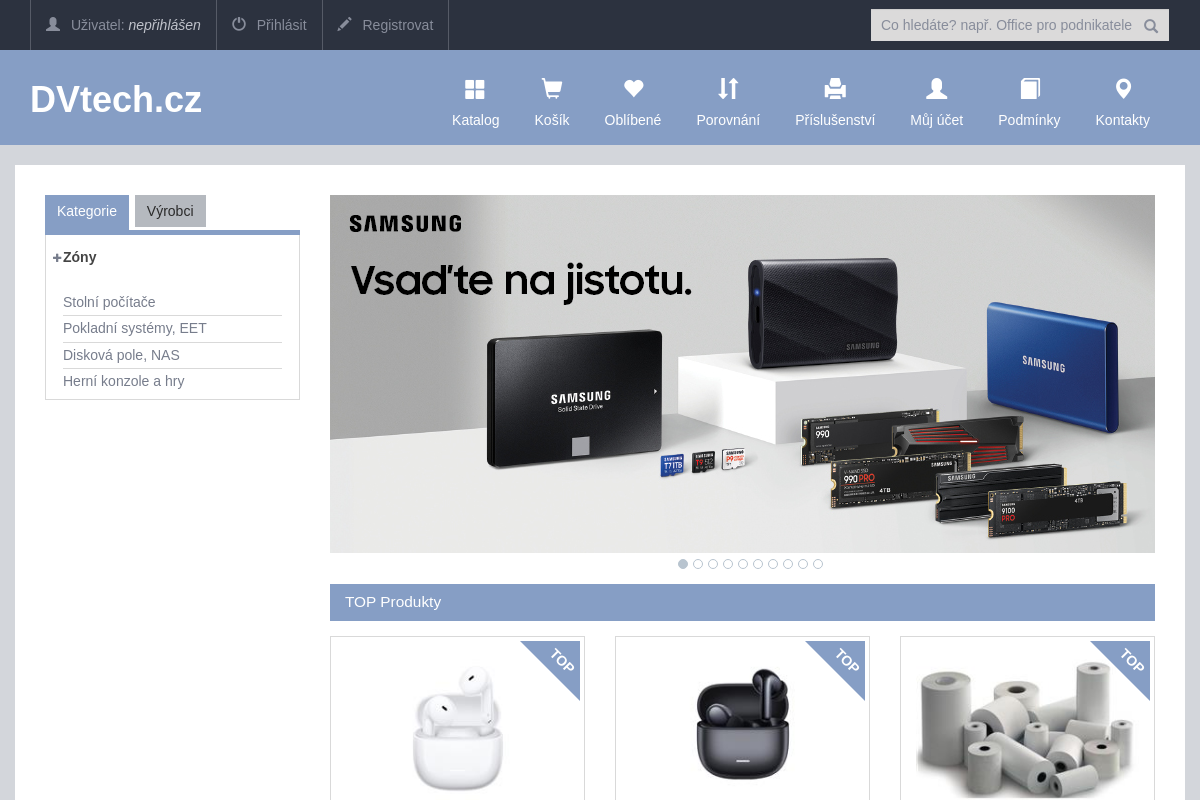Select the tenth carousel dot
Image resolution: width=1200 pixels, height=800 pixels.
click(818, 564)
